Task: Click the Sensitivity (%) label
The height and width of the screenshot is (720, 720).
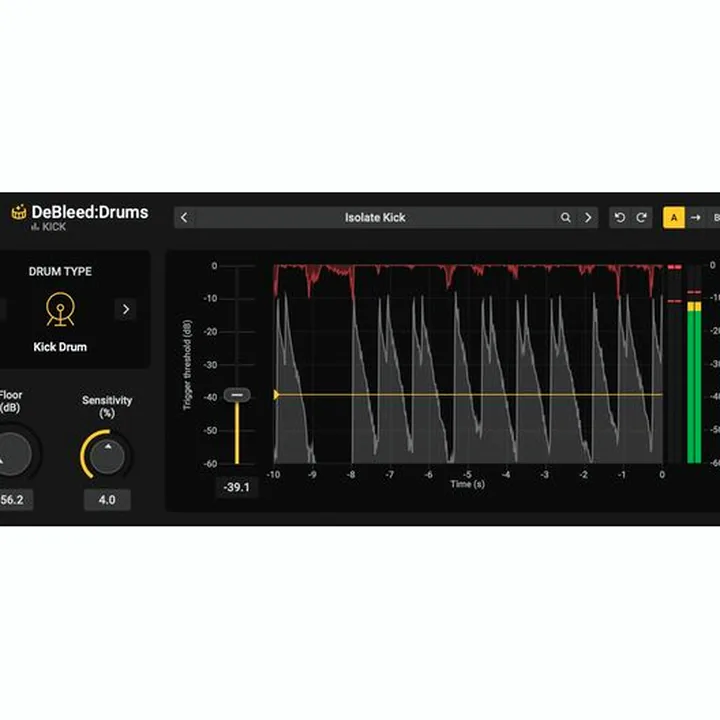Action: pyautogui.click(x=107, y=406)
